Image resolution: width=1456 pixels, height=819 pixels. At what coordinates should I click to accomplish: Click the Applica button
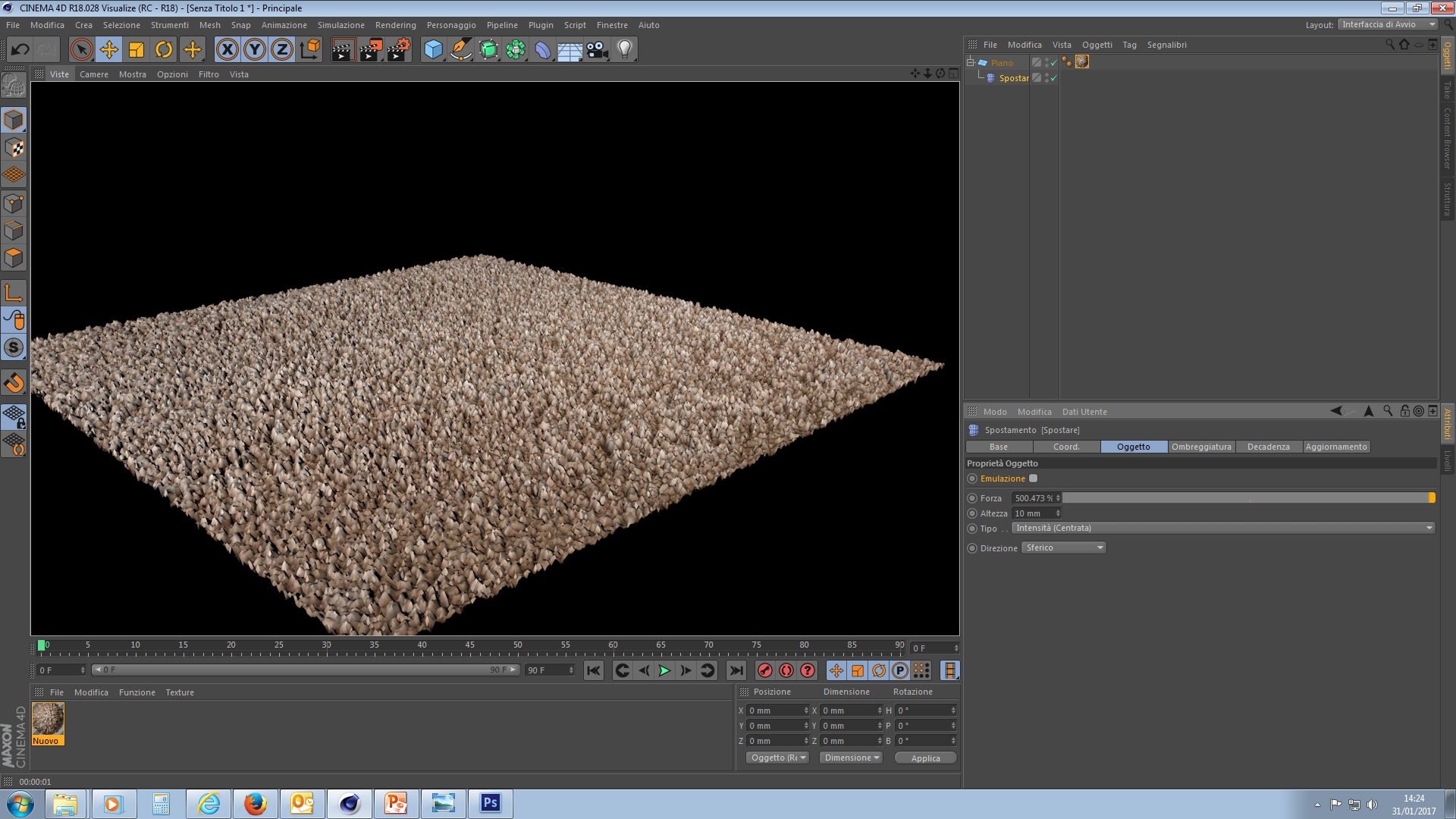(925, 758)
